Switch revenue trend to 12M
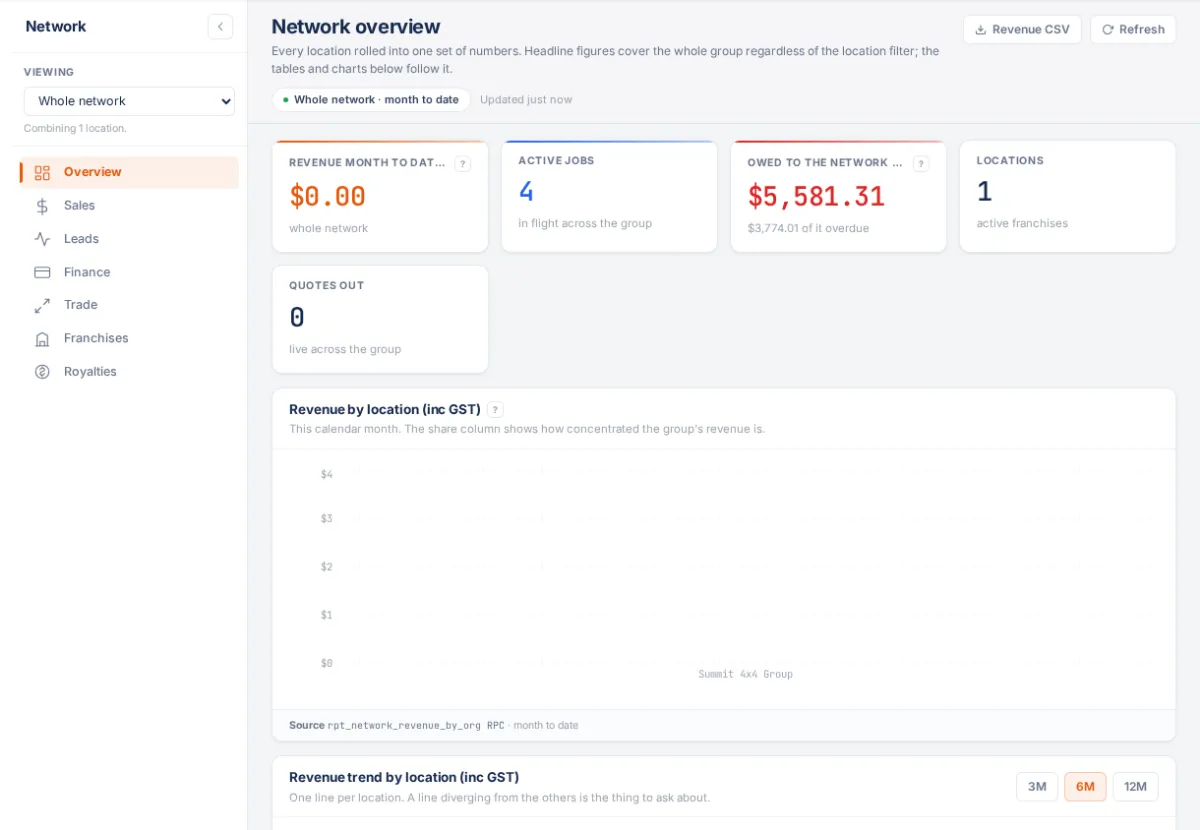1200x830 pixels. (1135, 787)
